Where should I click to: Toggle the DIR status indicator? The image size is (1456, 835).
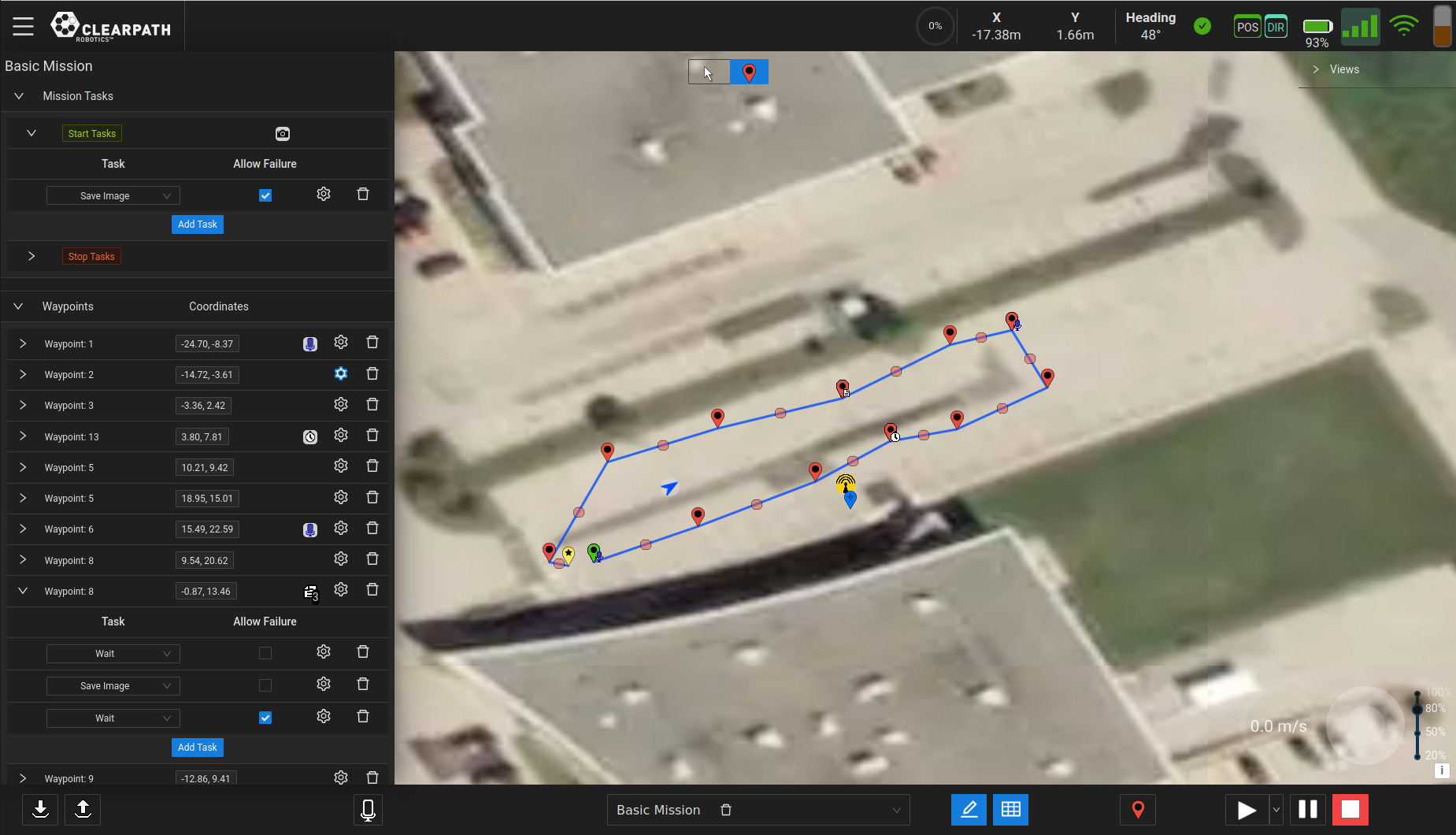point(1276,28)
